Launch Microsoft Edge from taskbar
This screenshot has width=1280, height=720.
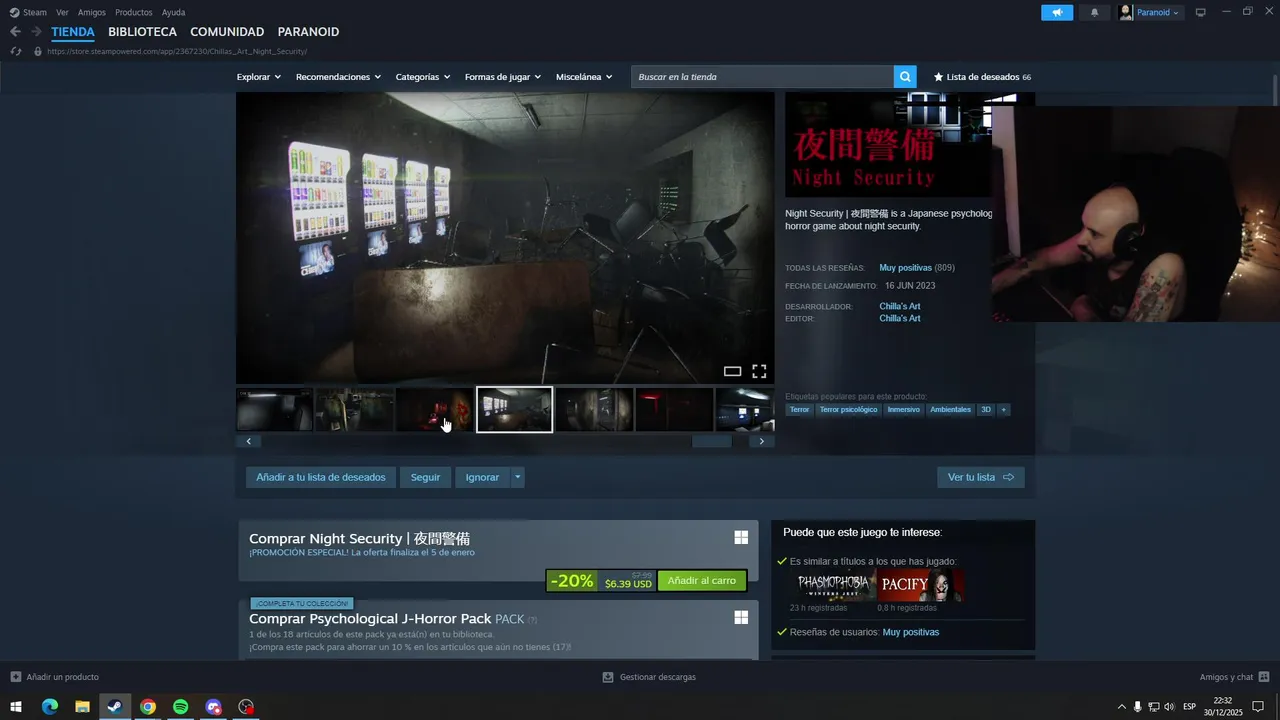pyautogui.click(x=50, y=707)
